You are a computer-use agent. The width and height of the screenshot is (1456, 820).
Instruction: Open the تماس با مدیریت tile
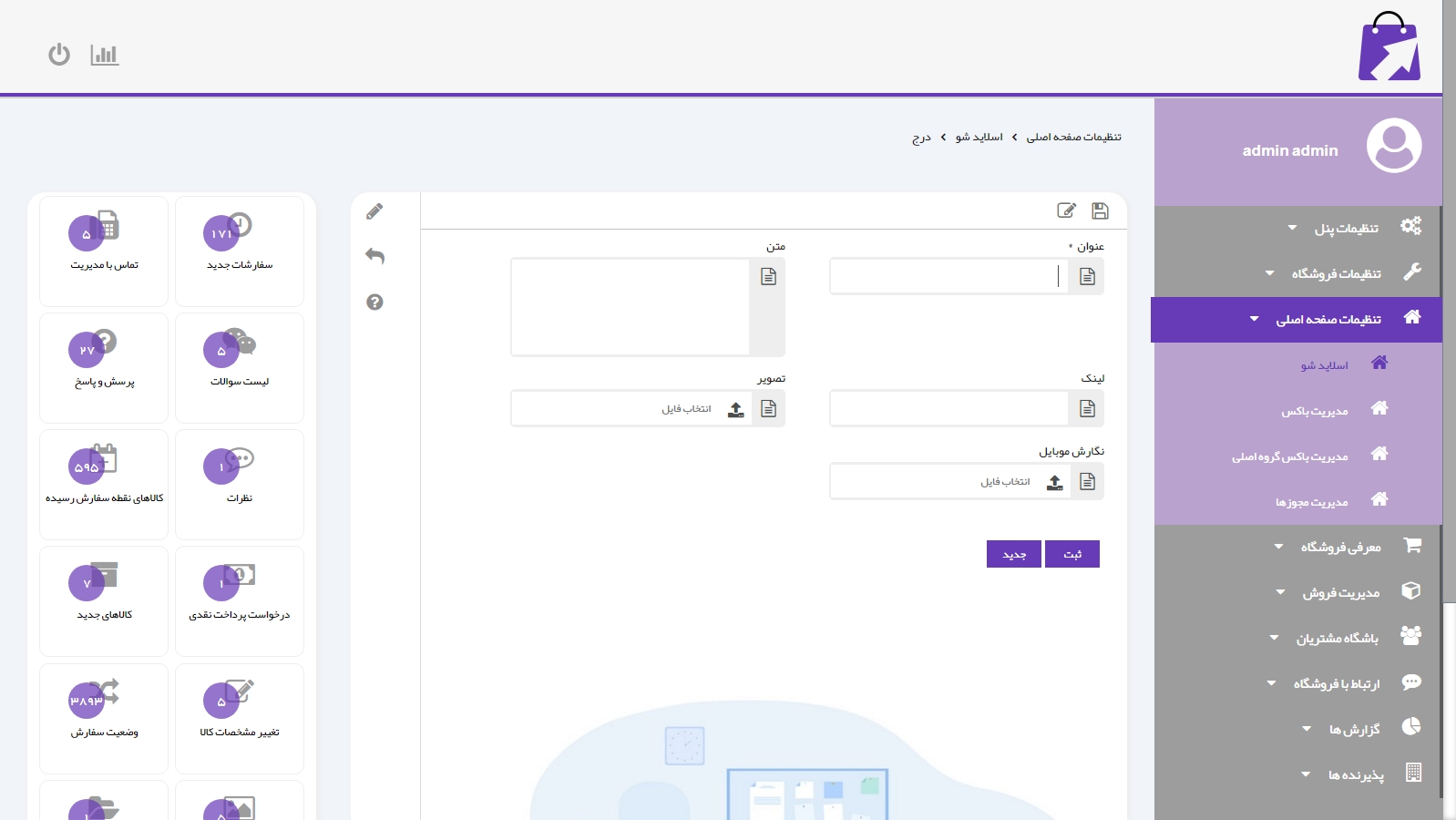tap(104, 251)
